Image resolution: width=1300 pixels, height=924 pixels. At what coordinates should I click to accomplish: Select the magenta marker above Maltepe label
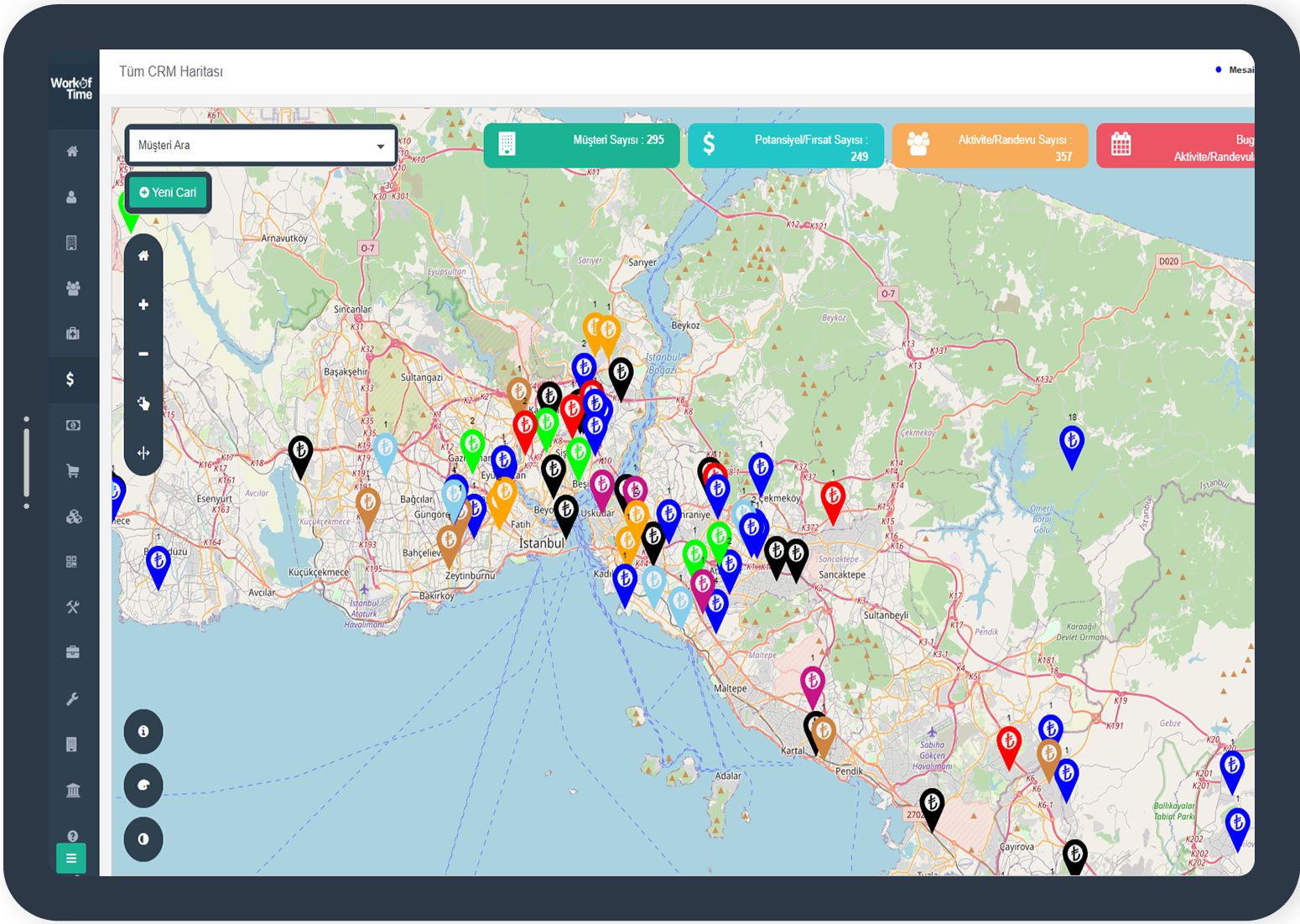[x=813, y=687]
